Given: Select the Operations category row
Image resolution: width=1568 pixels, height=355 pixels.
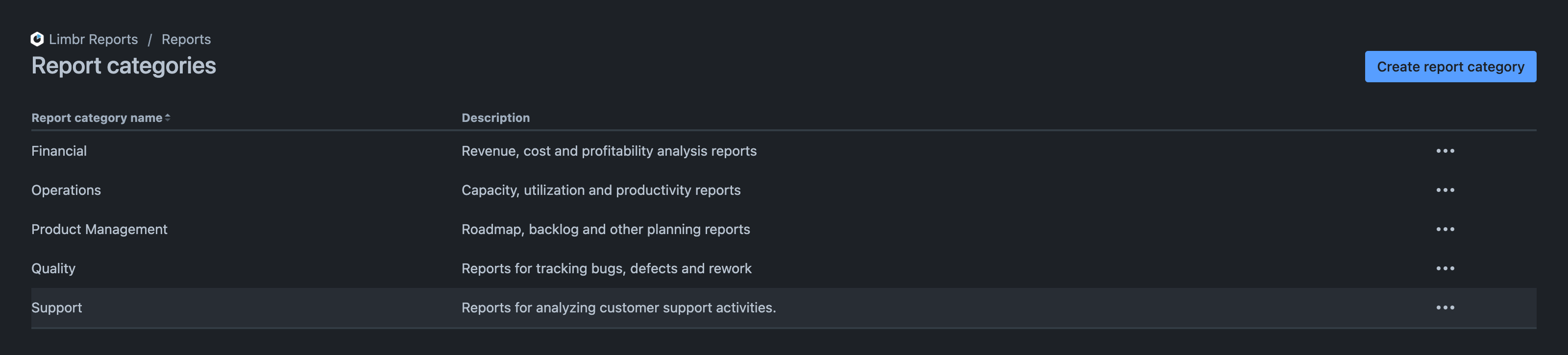Looking at the screenshot, I should click(x=66, y=189).
